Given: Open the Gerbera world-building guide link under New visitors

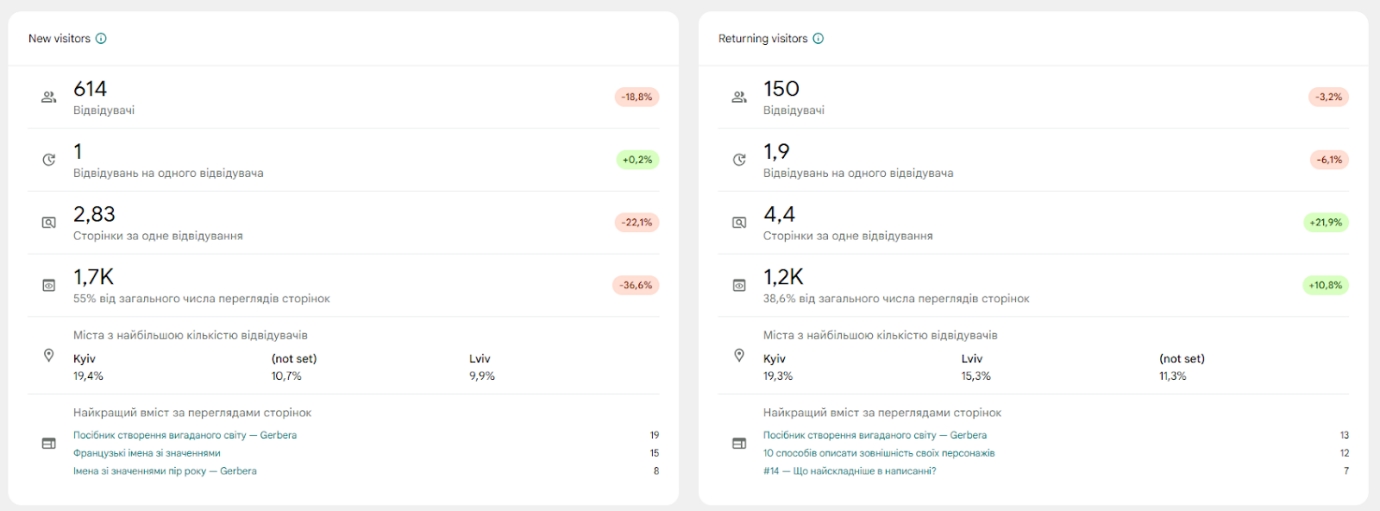Looking at the screenshot, I should tap(185, 435).
